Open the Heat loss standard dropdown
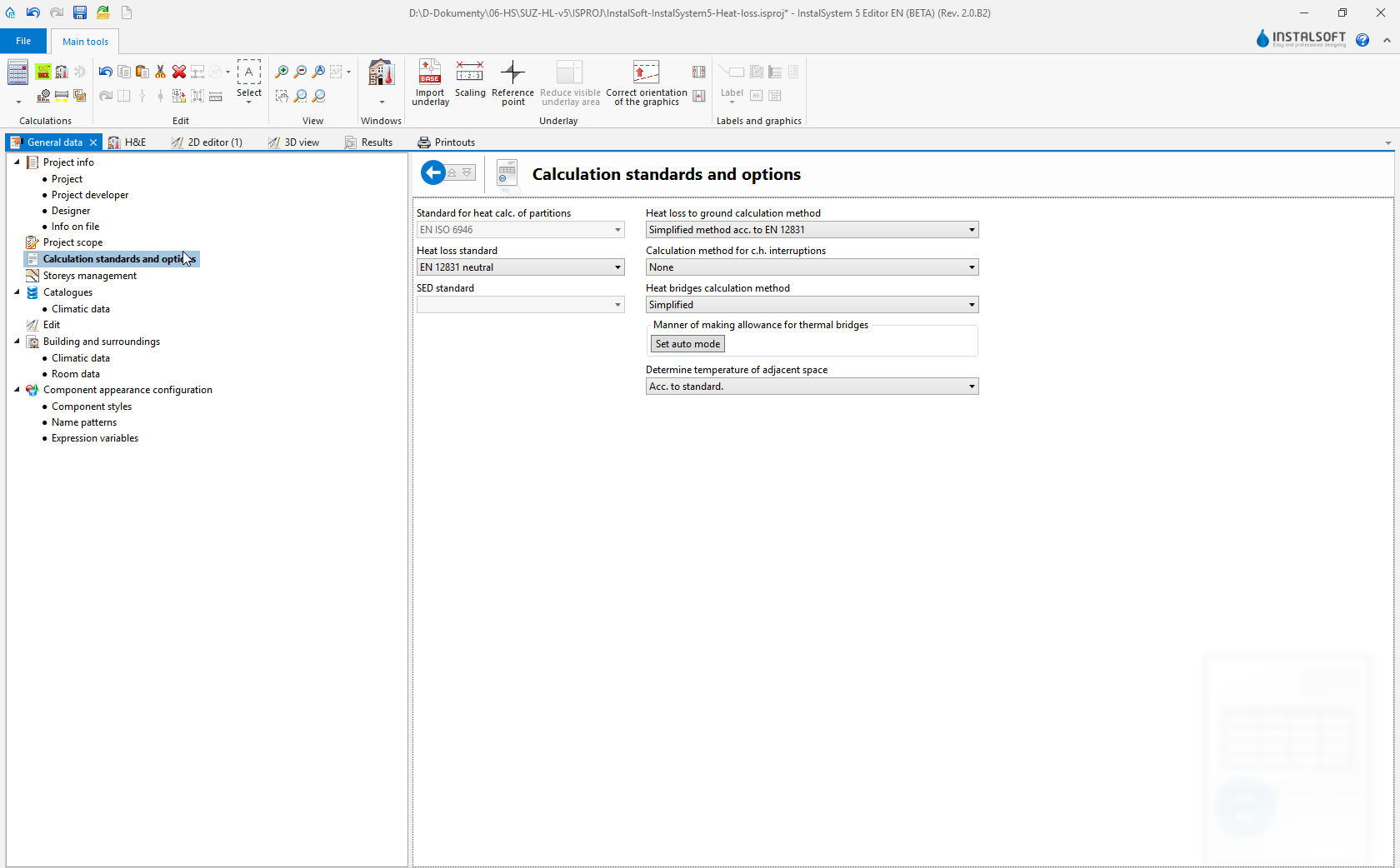This screenshot has height=868, width=1400. tap(617, 267)
